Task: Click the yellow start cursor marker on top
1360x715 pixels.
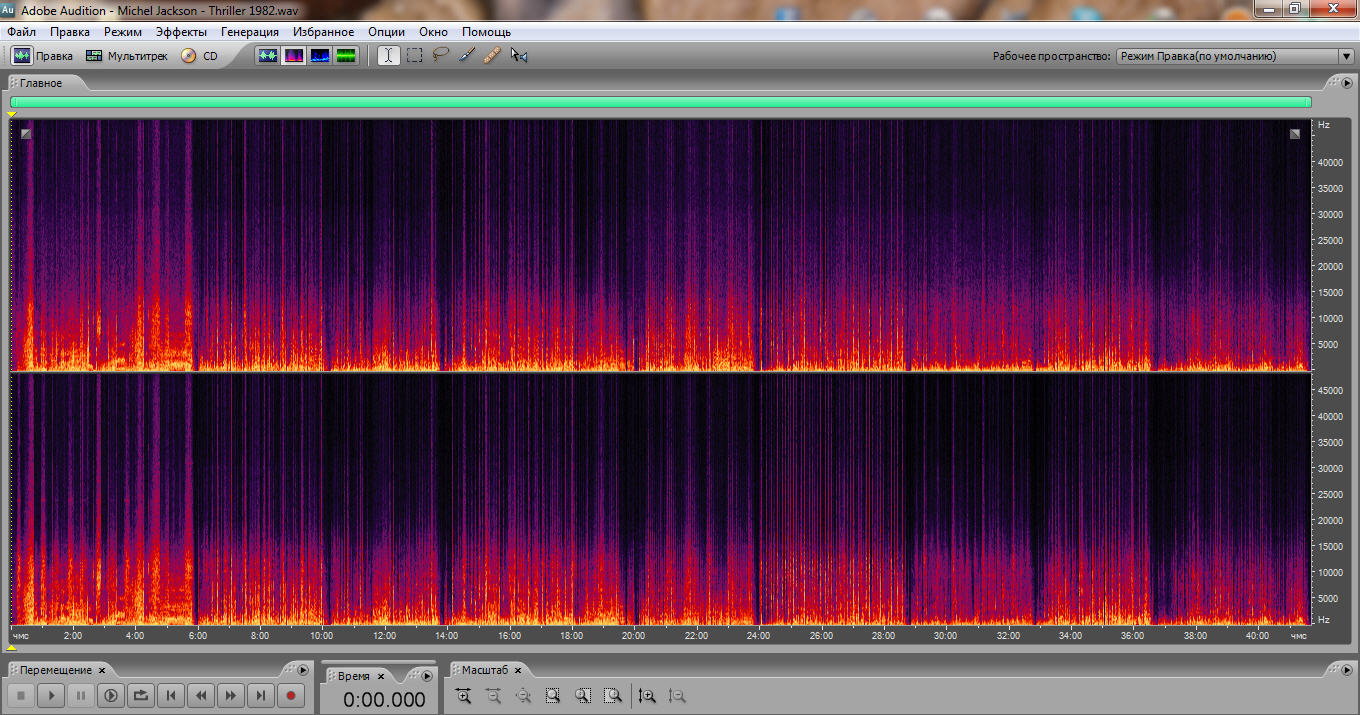Action: point(12,114)
